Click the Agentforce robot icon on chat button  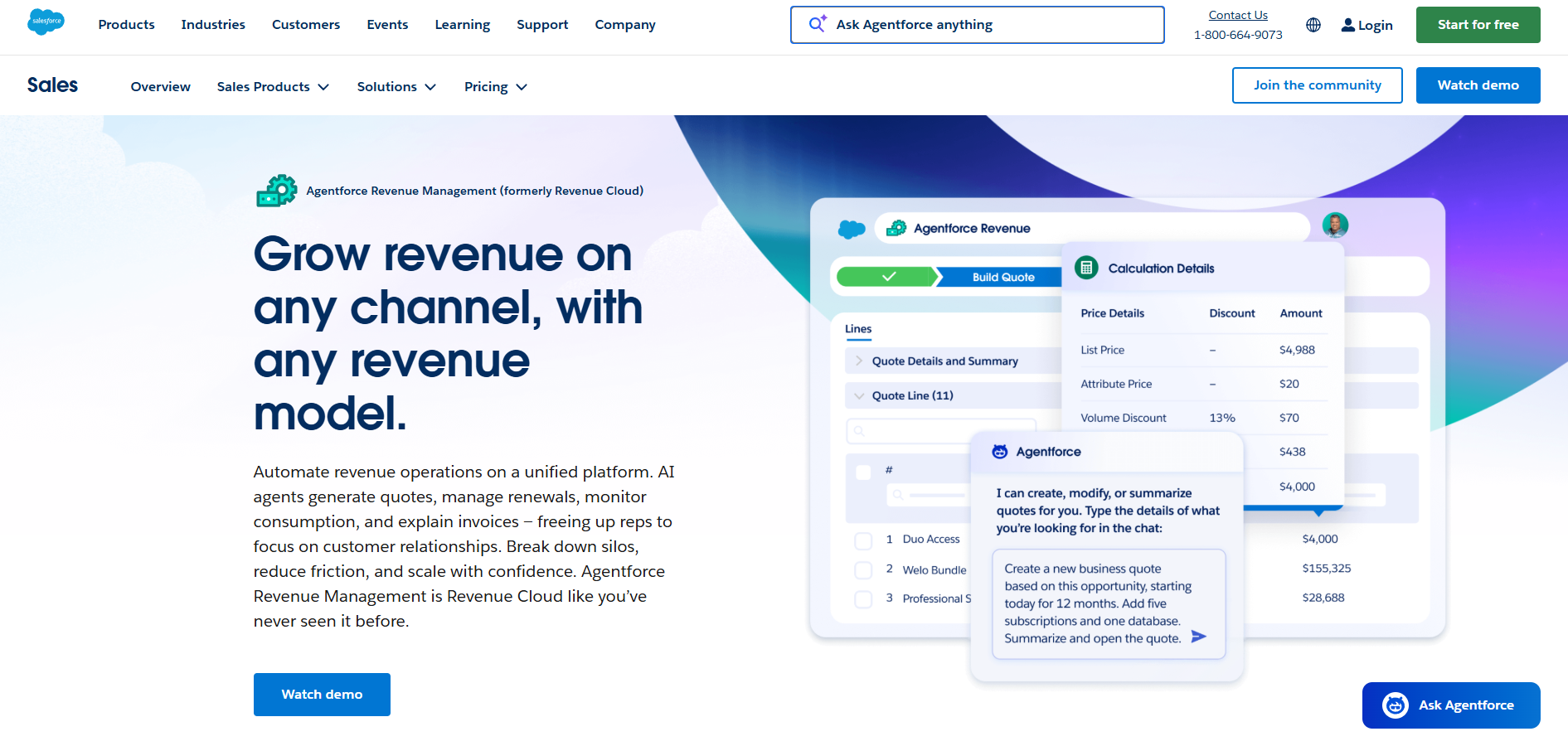(x=1396, y=705)
